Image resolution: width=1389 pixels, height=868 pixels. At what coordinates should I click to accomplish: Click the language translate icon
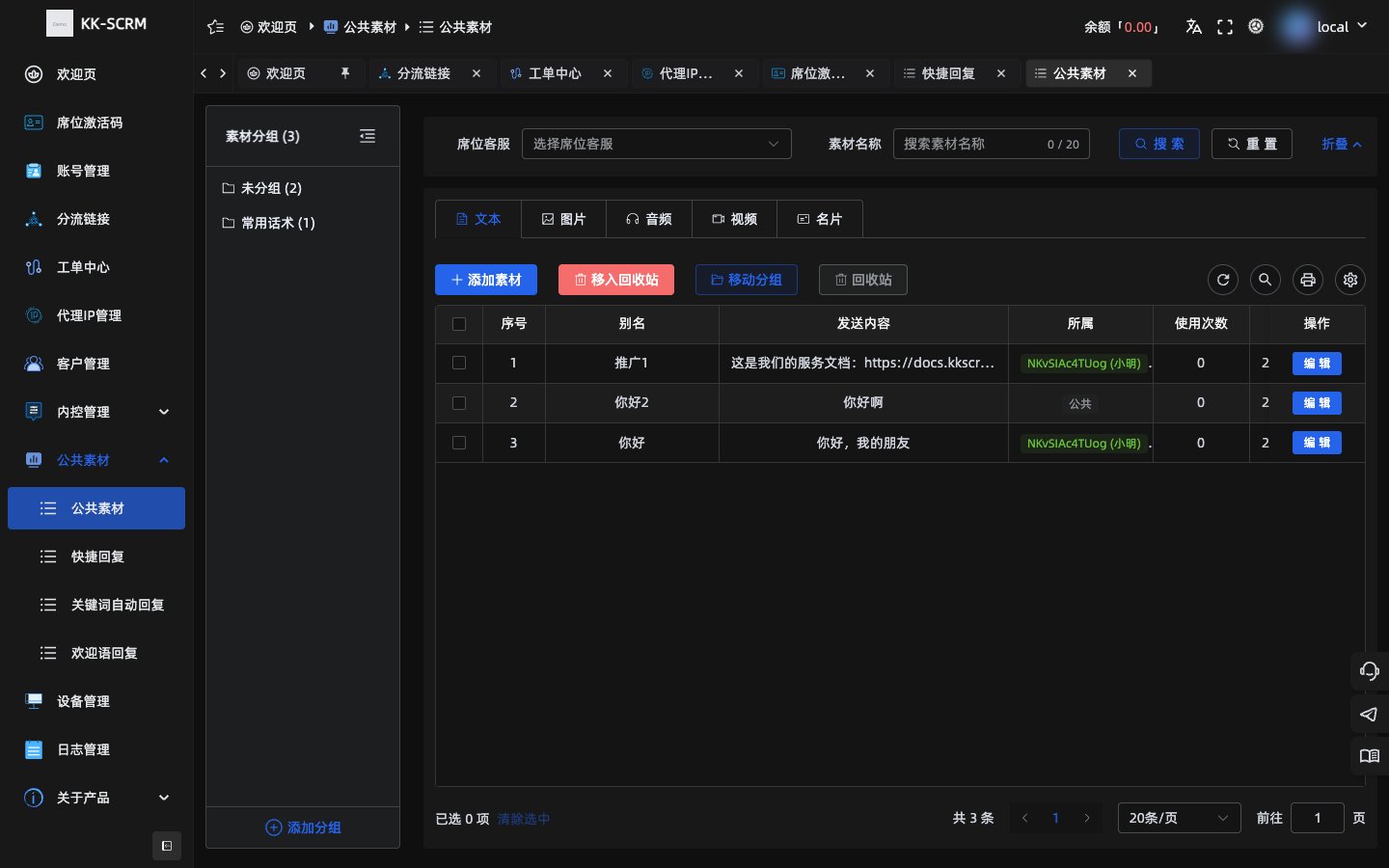coord(1193,27)
